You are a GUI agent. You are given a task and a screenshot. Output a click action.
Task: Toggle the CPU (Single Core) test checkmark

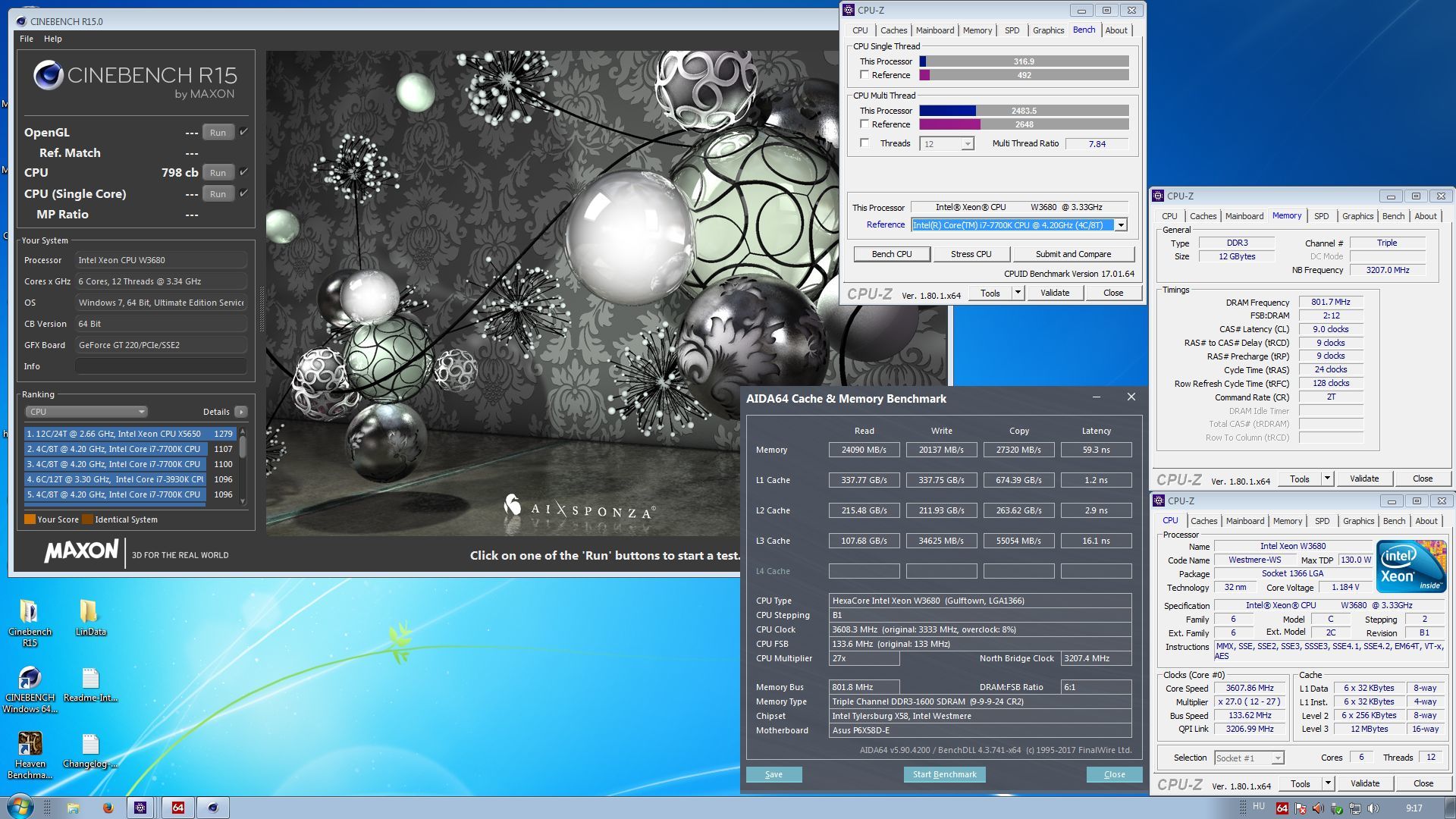pyautogui.click(x=243, y=193)
